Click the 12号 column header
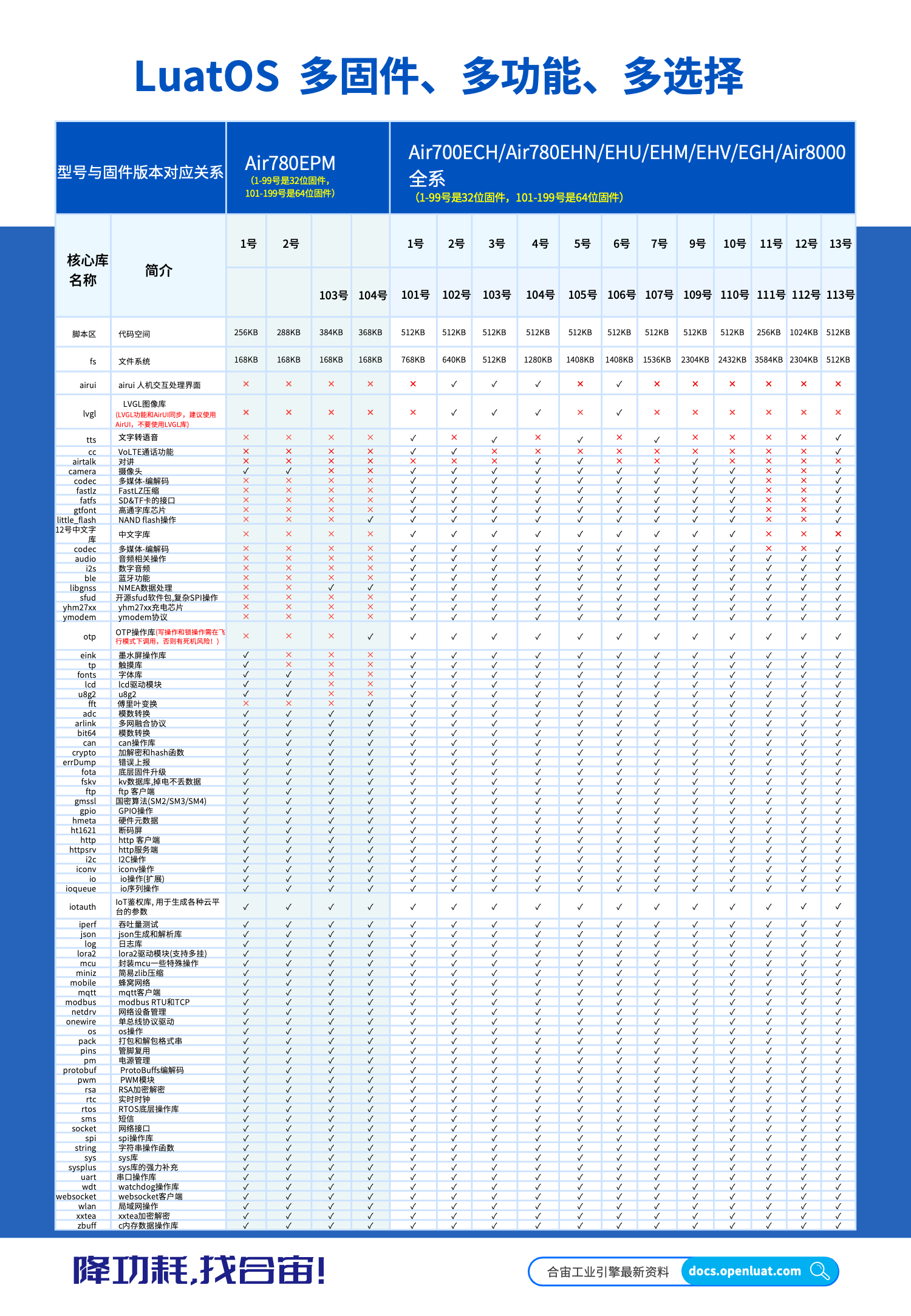 [806, 244]
